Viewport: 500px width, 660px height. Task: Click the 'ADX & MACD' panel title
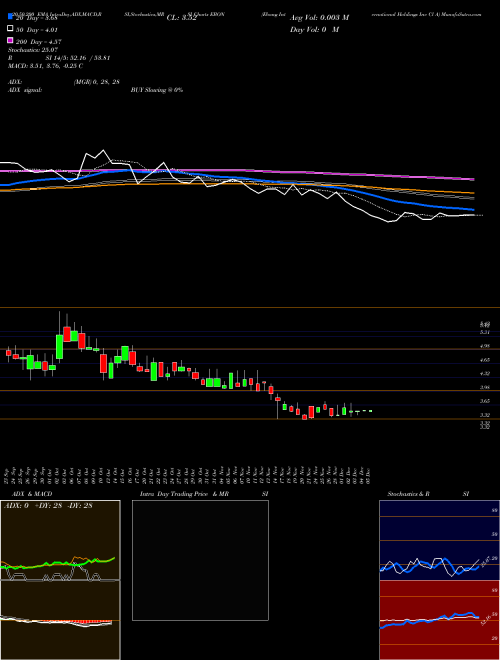tap(30, 494)
